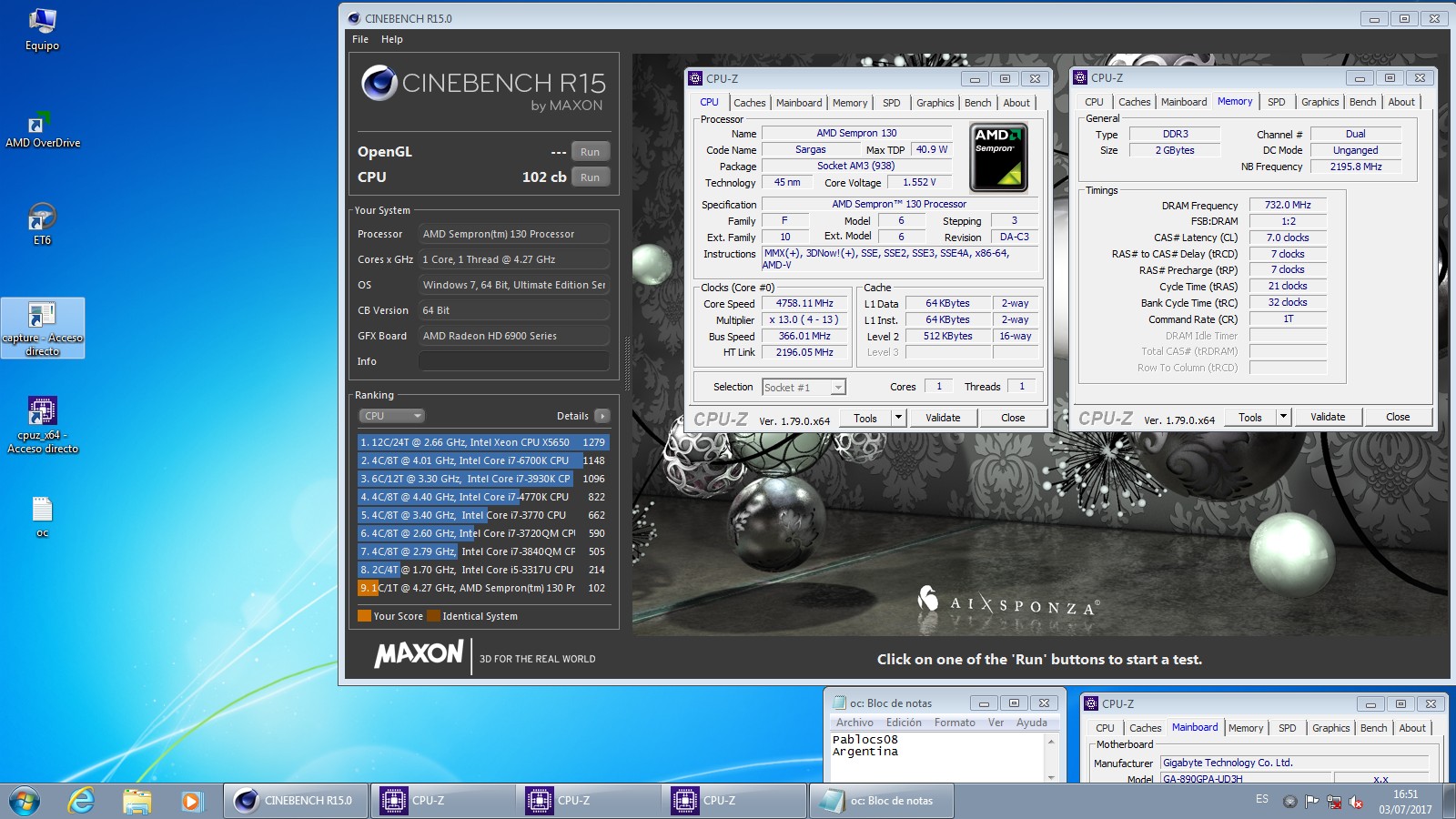The width and height of the screenshot is (1456, 819).
Task: Open the CPU ranking type dropdown
Action: click(x=392, y=416)
